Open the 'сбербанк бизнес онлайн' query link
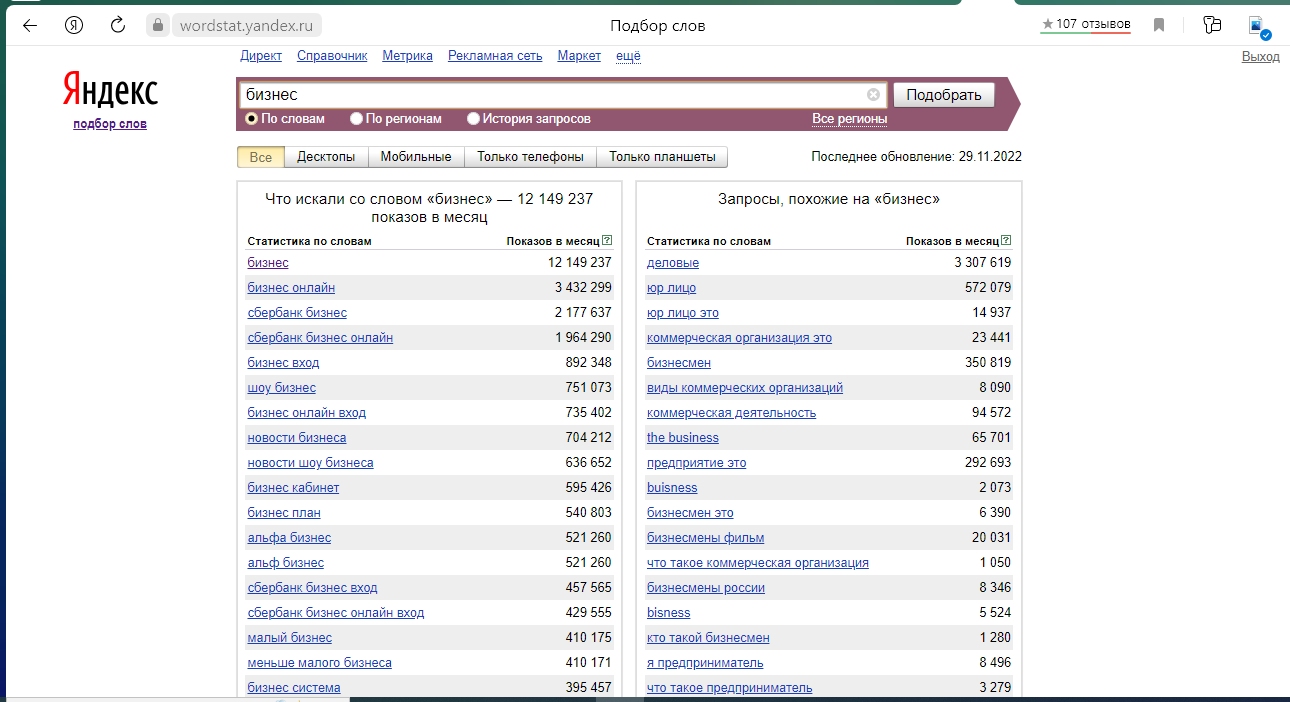 320,338
